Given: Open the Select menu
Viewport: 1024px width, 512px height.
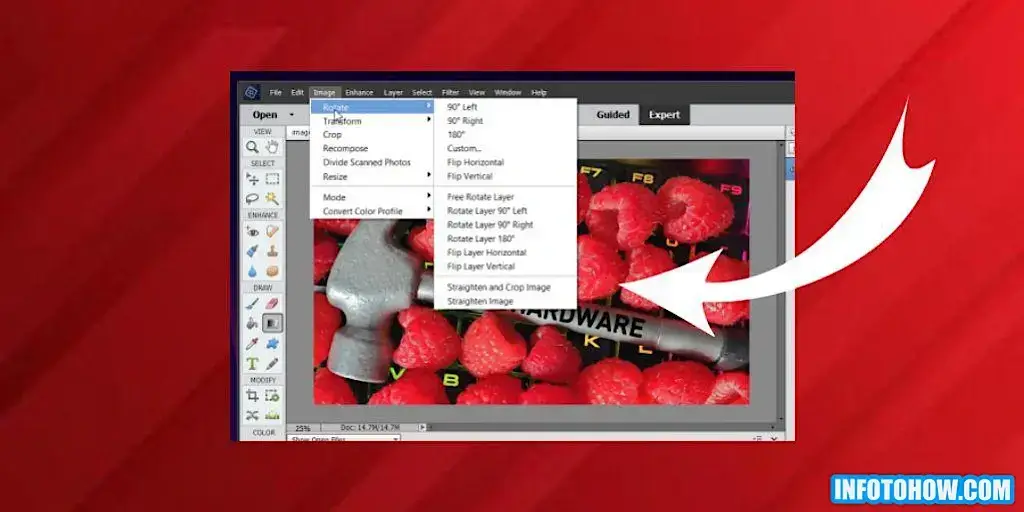Looking at the screenshot, I should 422,93.
